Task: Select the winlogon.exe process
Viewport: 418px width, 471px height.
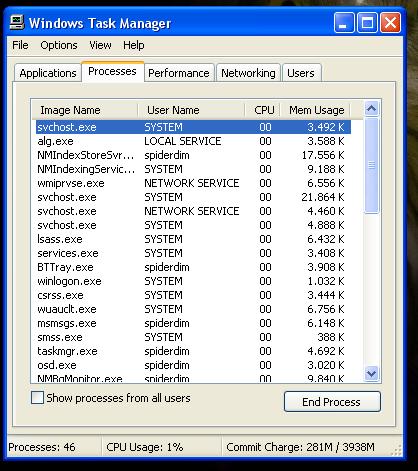Action: 193,281
